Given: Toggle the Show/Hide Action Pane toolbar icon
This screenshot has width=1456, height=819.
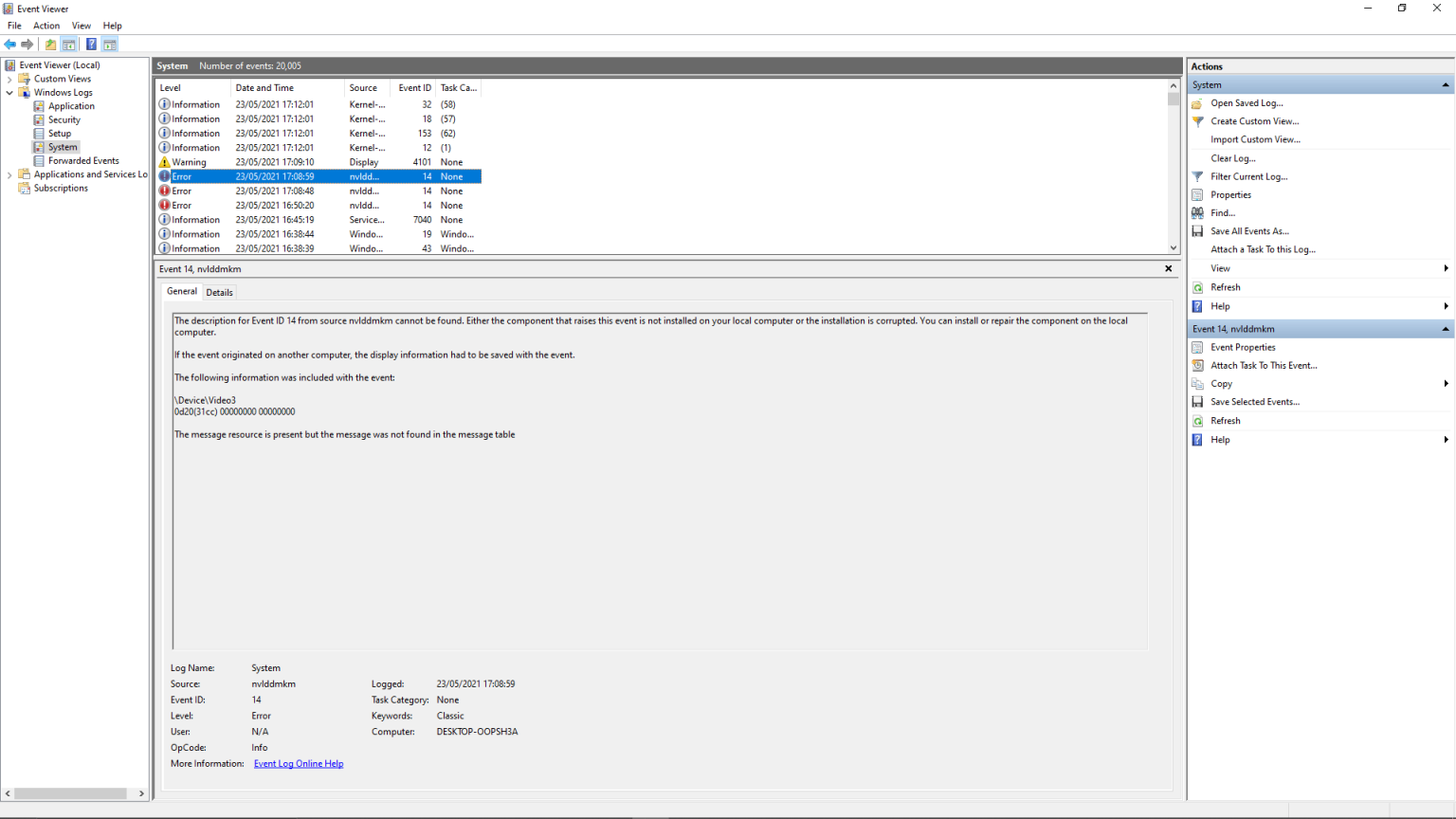Looking at the screenshot, I should click(110, 44).
